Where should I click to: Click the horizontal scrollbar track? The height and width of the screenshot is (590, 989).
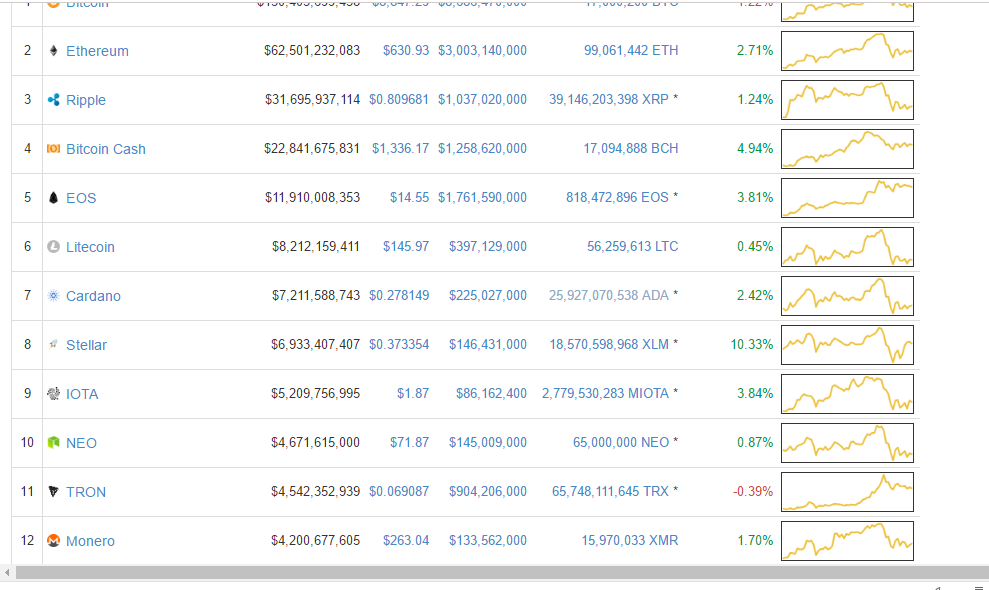tap(501, 572)
